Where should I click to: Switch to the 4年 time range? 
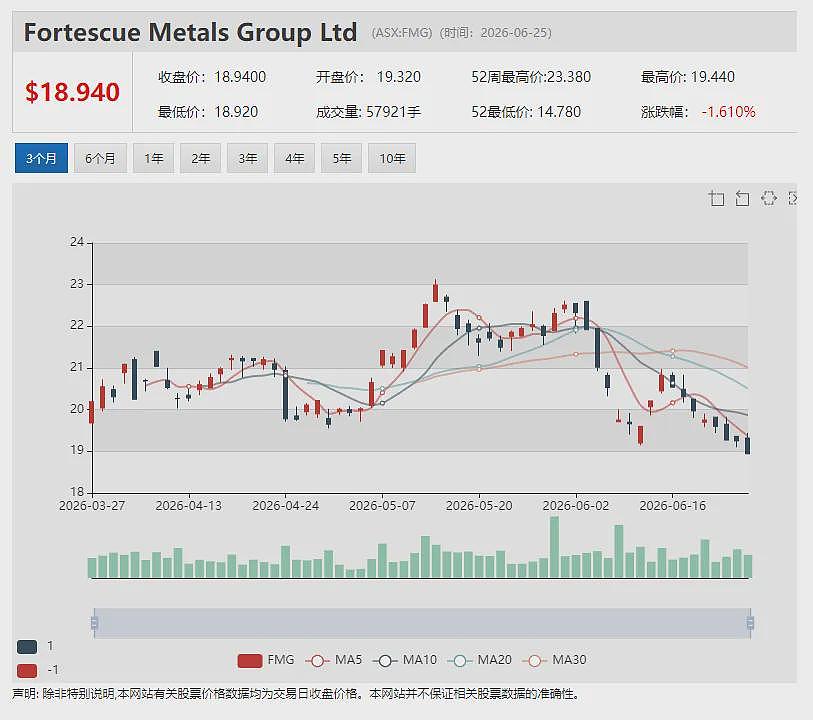tap(295, 158)
